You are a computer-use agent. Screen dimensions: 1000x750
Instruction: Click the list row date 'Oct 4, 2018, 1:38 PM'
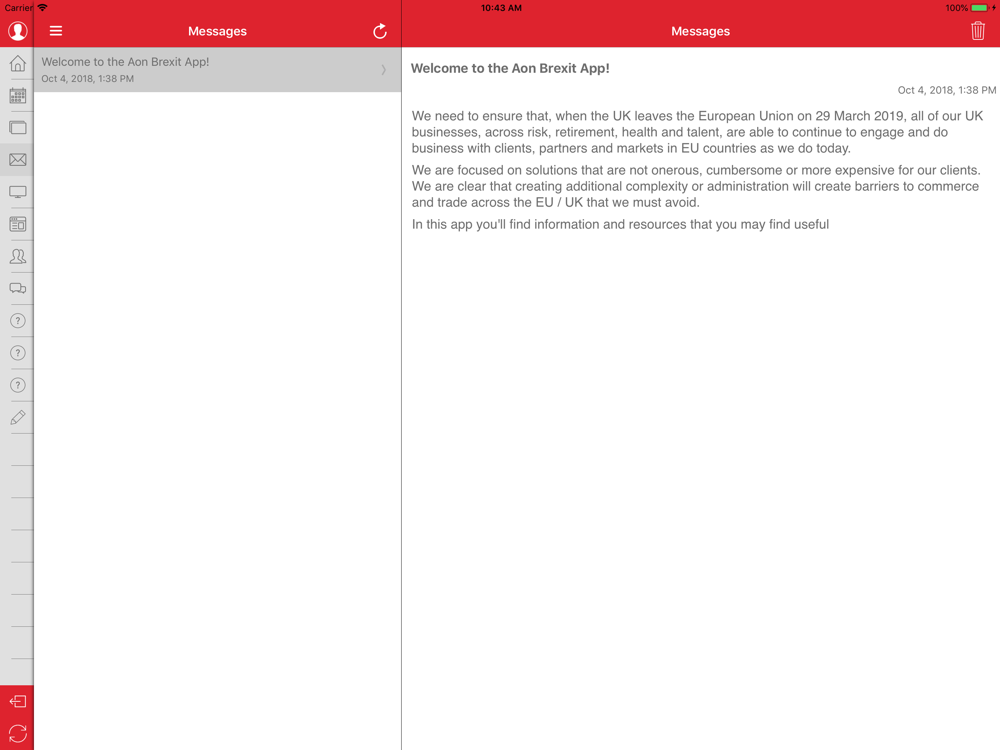coord(87,78)
